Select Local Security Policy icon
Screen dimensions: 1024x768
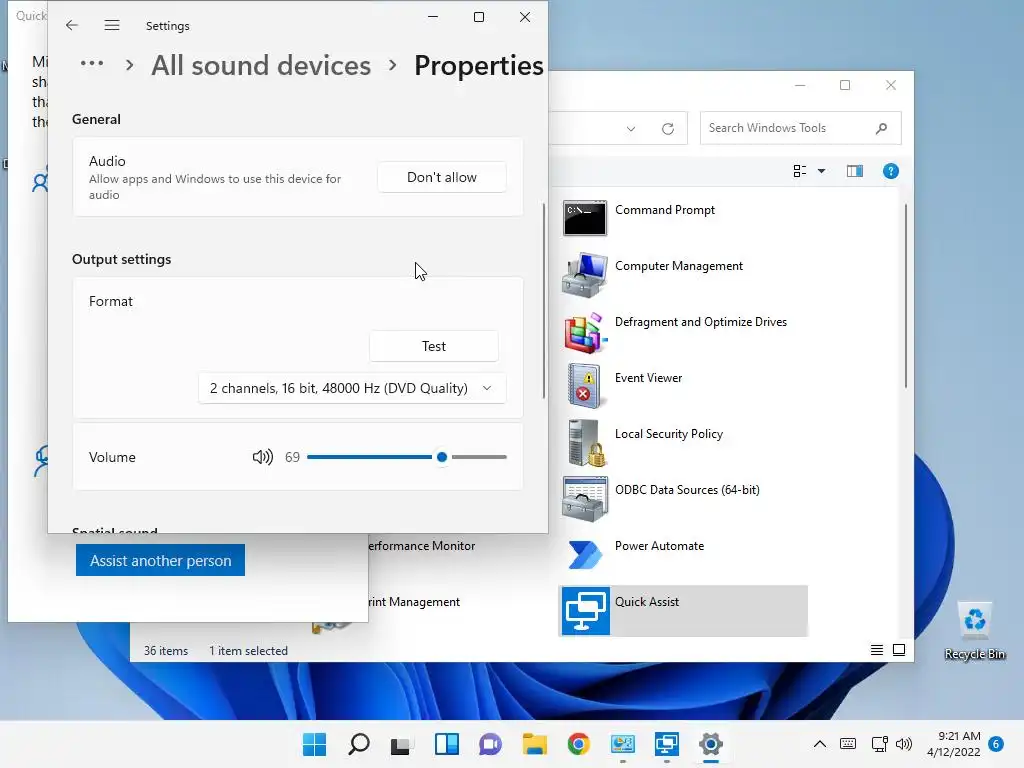(586, 443)
